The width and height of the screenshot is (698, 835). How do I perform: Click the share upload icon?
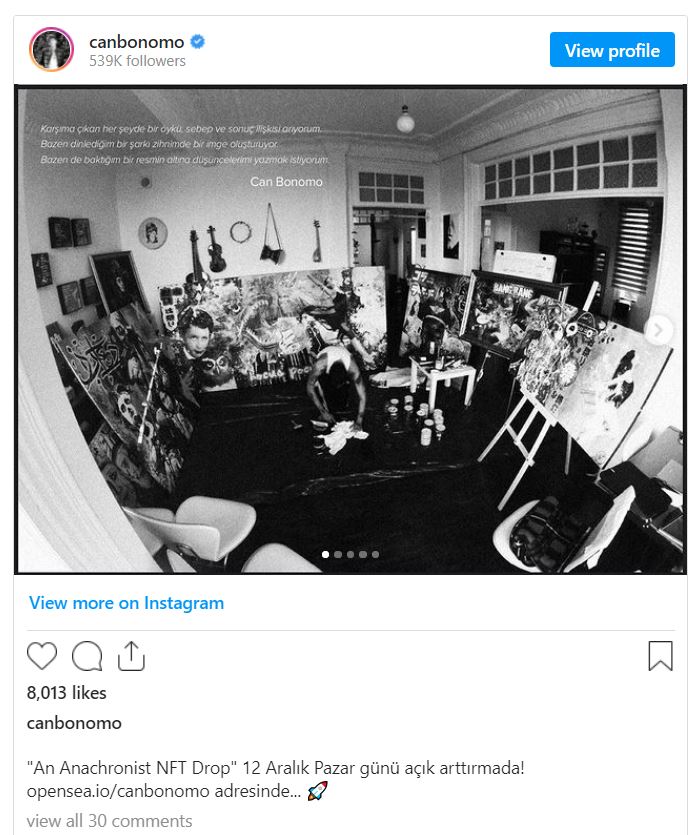click(x=131, y=656)
